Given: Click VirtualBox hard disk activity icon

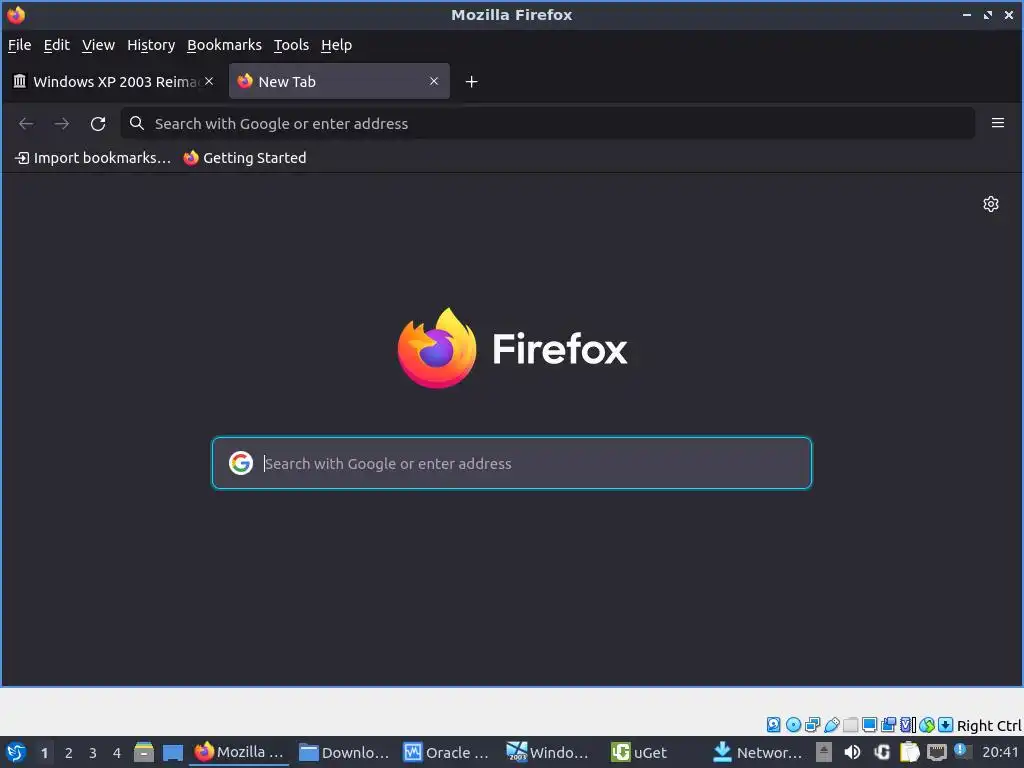Looking at the screenshot, I should tap(773, 724).
